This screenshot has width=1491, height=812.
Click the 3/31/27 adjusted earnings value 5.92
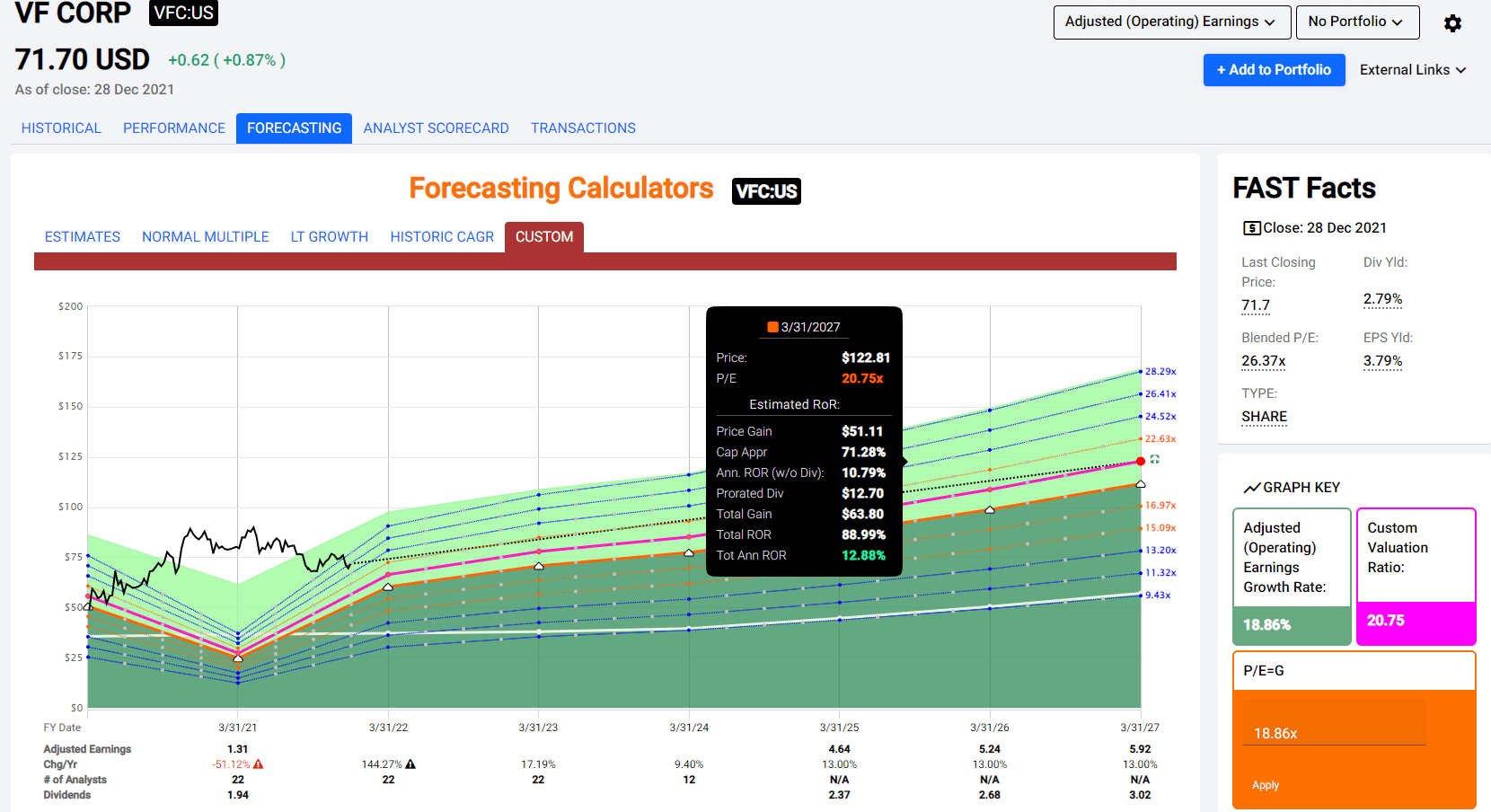pyautogui.click(x=1140, y=749)
